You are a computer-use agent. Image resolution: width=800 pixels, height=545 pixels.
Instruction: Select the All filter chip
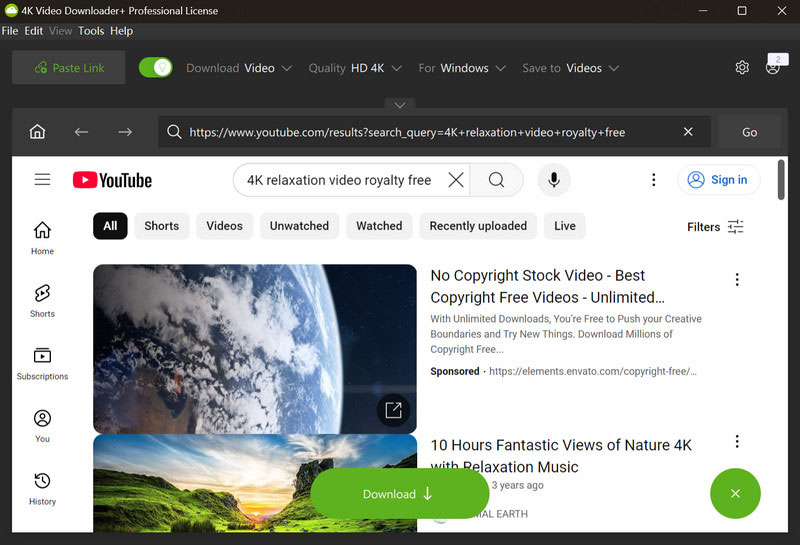click(x=110, y=226)
